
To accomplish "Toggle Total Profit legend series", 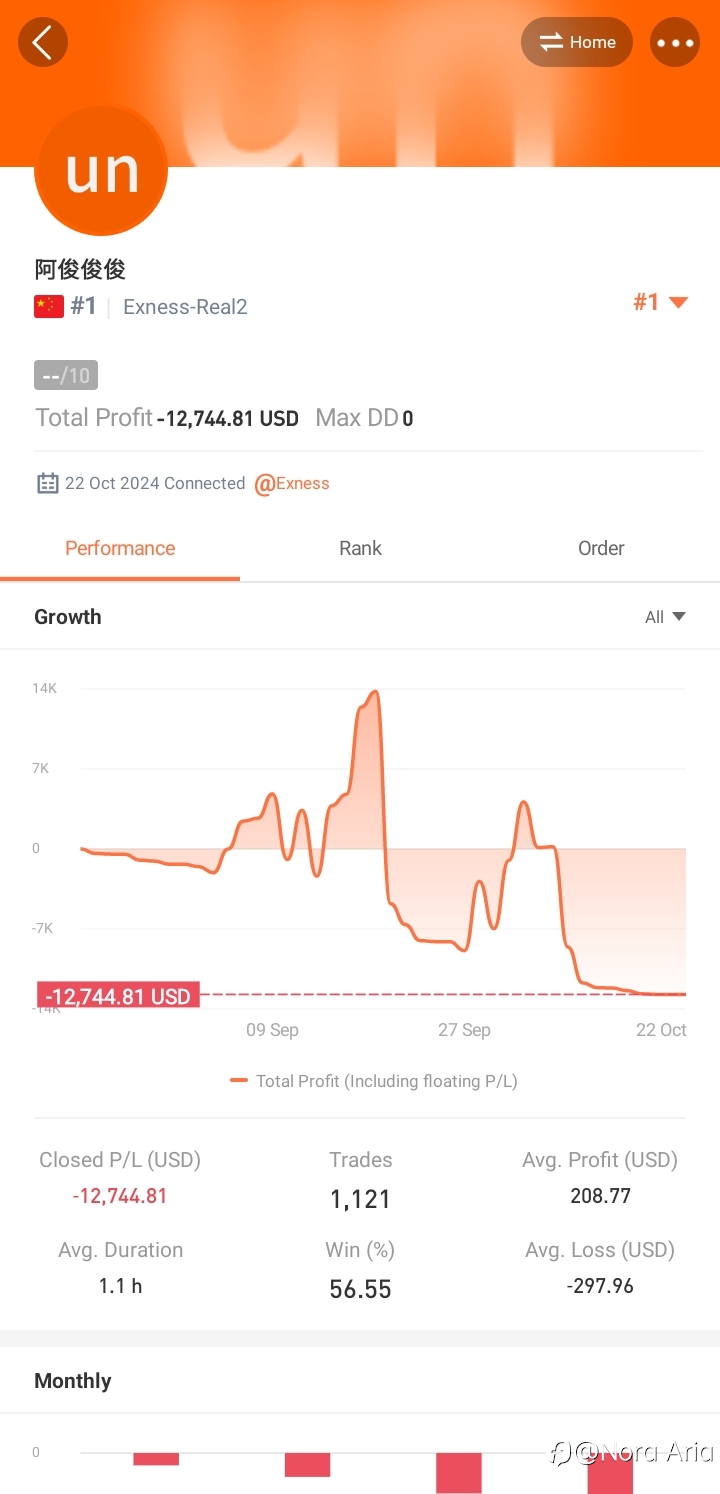I will [x=374, y=1081].
